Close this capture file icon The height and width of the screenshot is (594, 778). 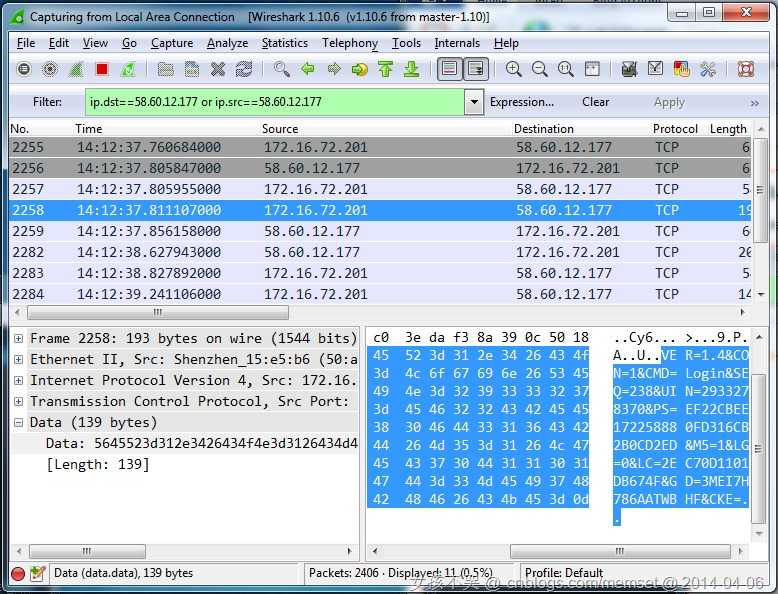point(218,69)
